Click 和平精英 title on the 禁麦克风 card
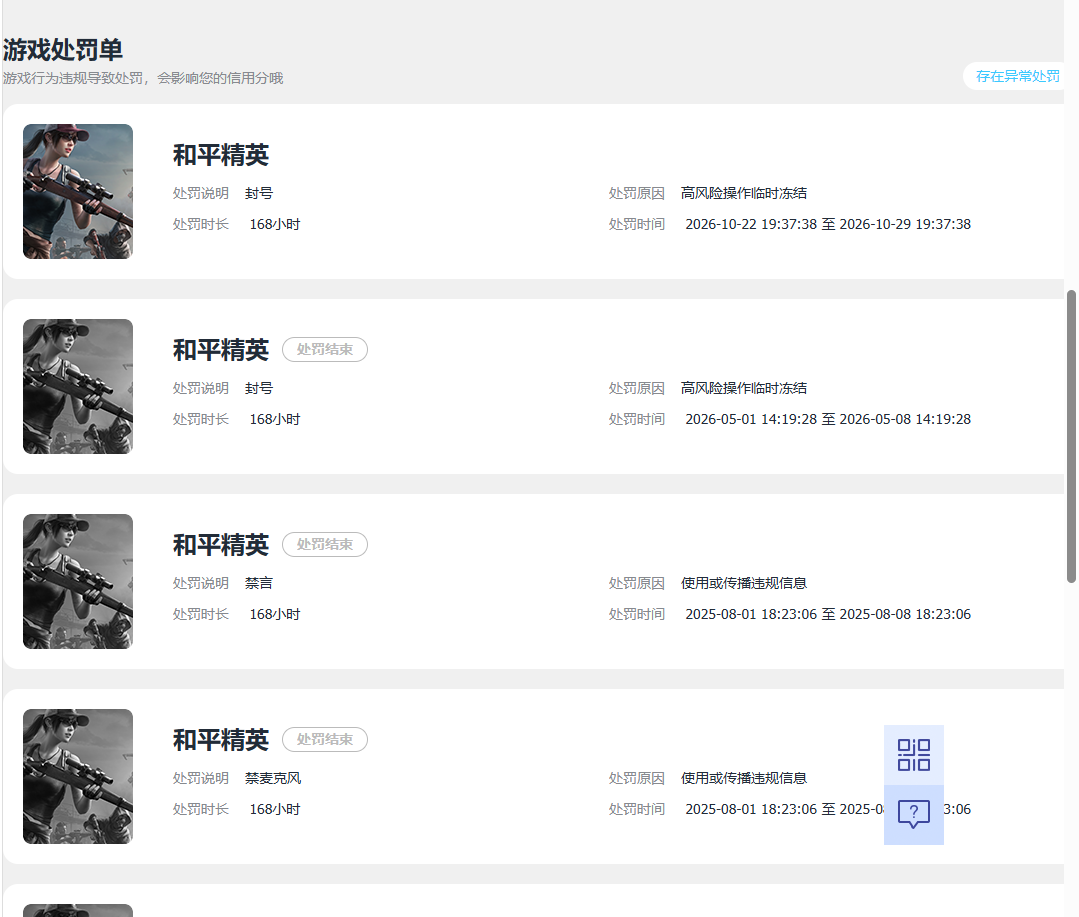Image resolution: width=1079 pixels, height=917 pixels. click(x=221, y=740)
